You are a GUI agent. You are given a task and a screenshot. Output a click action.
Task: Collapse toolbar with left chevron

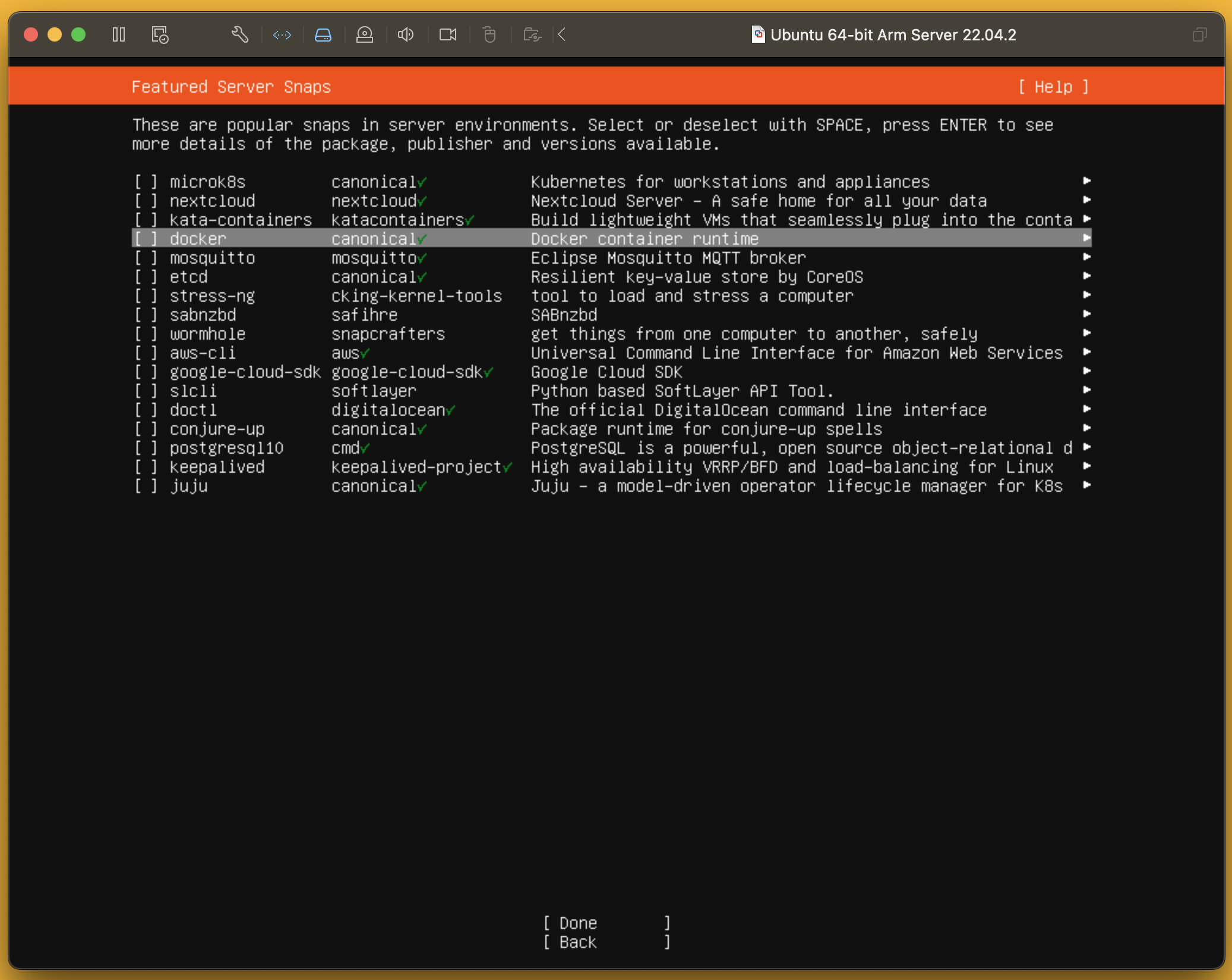point(562,35)
